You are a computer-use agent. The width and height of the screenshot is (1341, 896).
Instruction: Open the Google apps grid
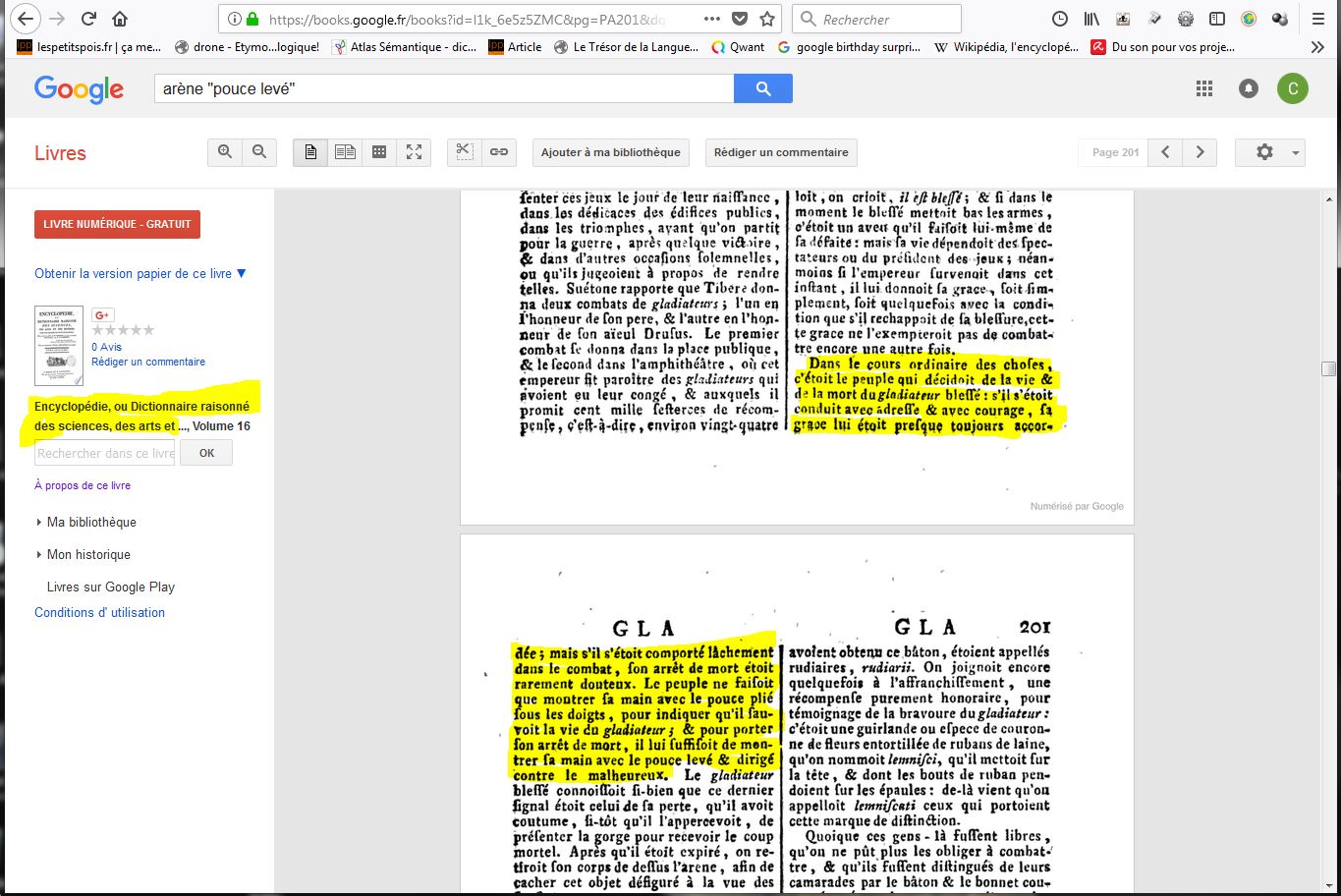point(1204,88)
